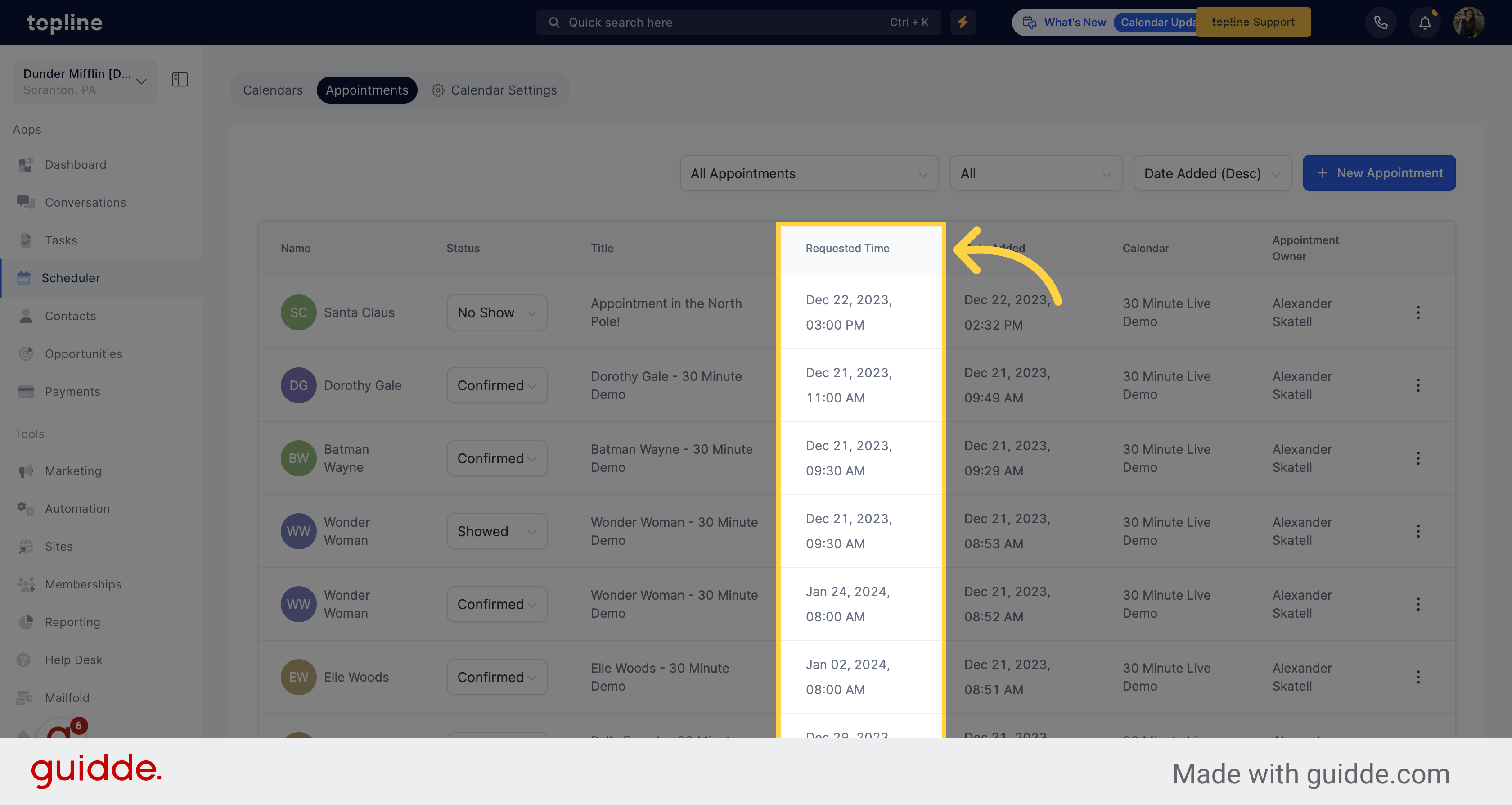Open the Automation tool

coord(77,508)
